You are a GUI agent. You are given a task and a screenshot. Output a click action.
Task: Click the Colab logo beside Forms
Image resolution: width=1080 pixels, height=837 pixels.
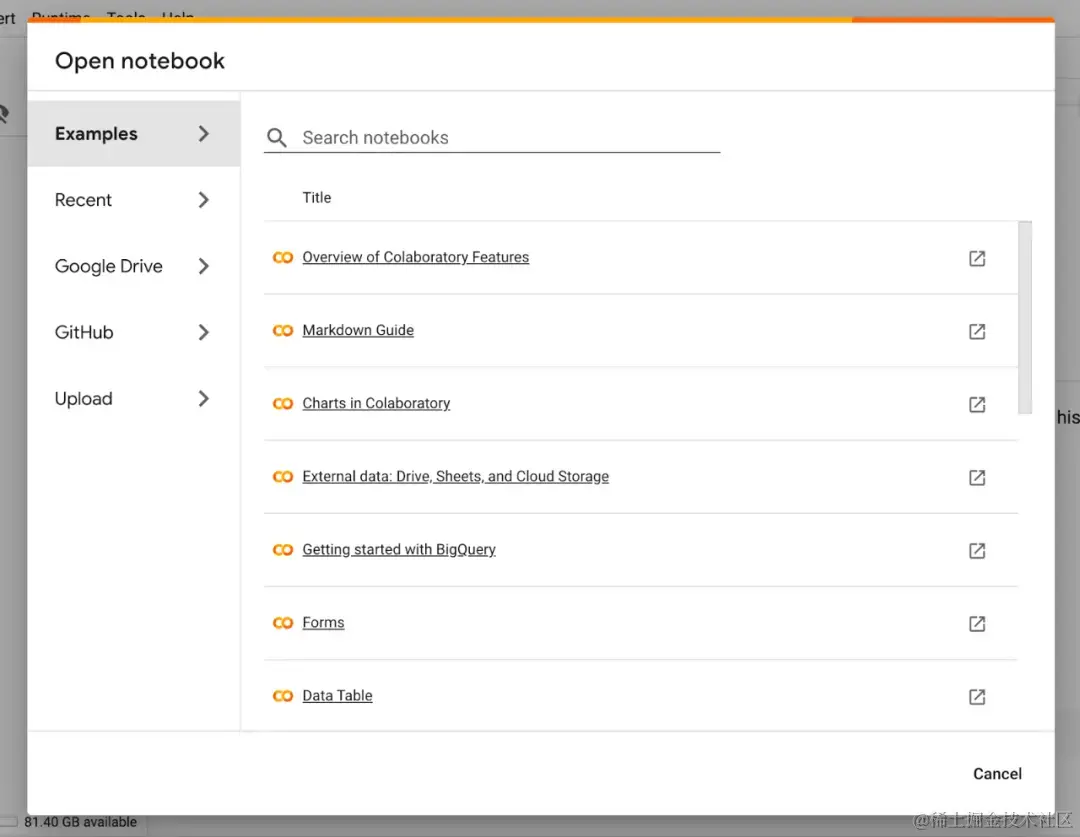283,623
